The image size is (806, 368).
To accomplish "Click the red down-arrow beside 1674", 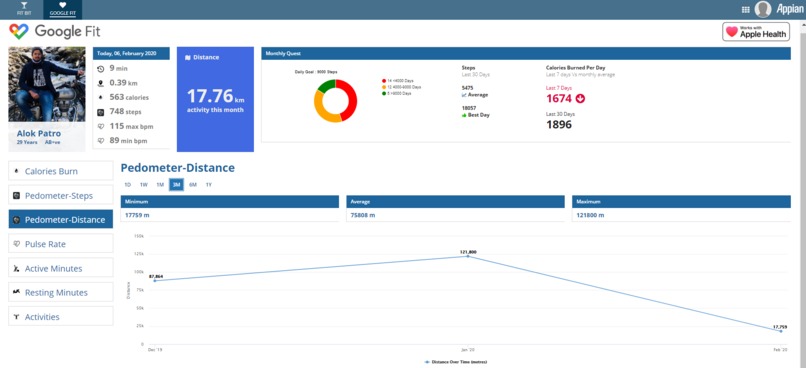I will [580, 99].
